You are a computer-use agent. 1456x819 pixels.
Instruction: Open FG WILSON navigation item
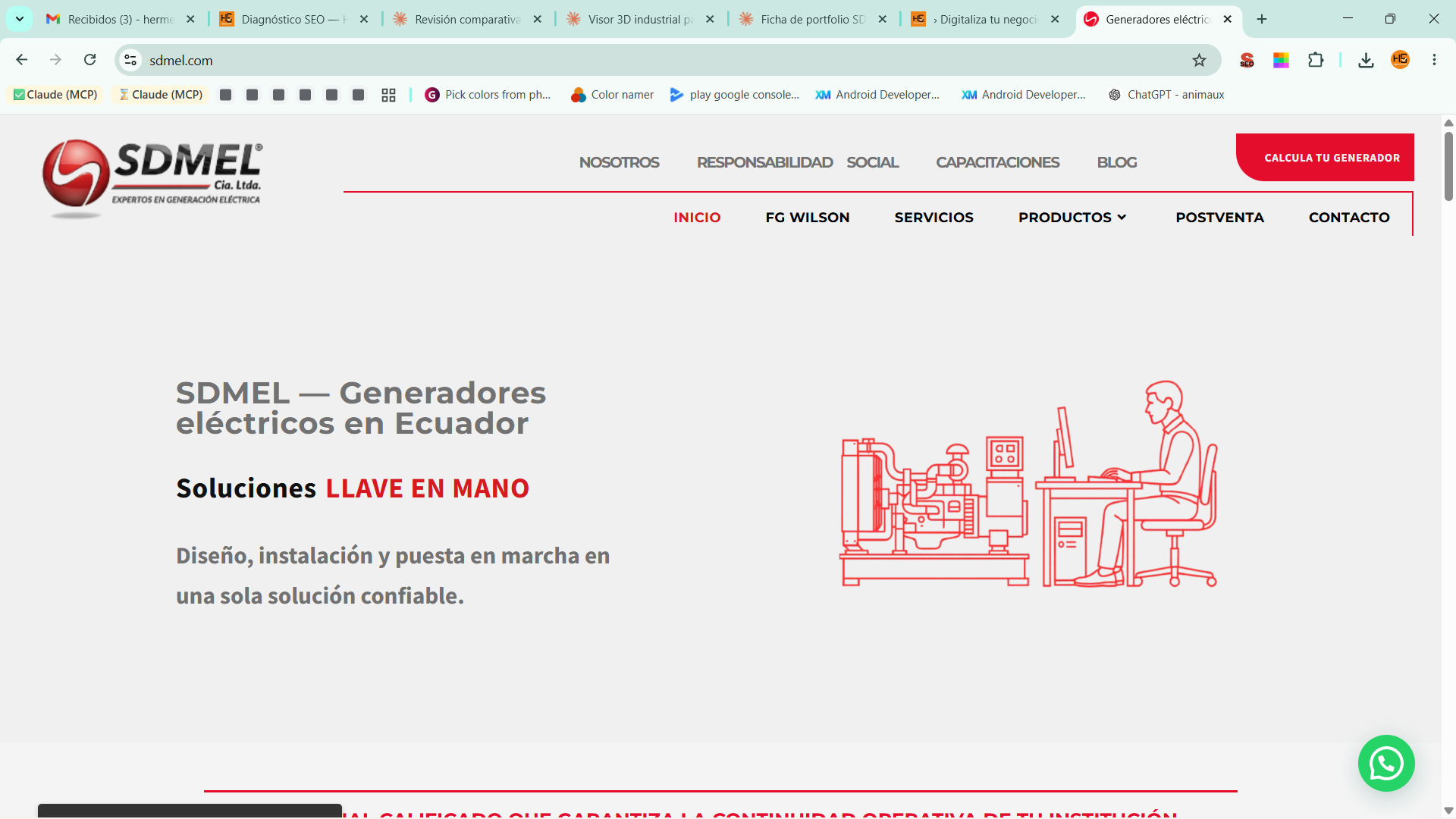click(x=808, y=218)
